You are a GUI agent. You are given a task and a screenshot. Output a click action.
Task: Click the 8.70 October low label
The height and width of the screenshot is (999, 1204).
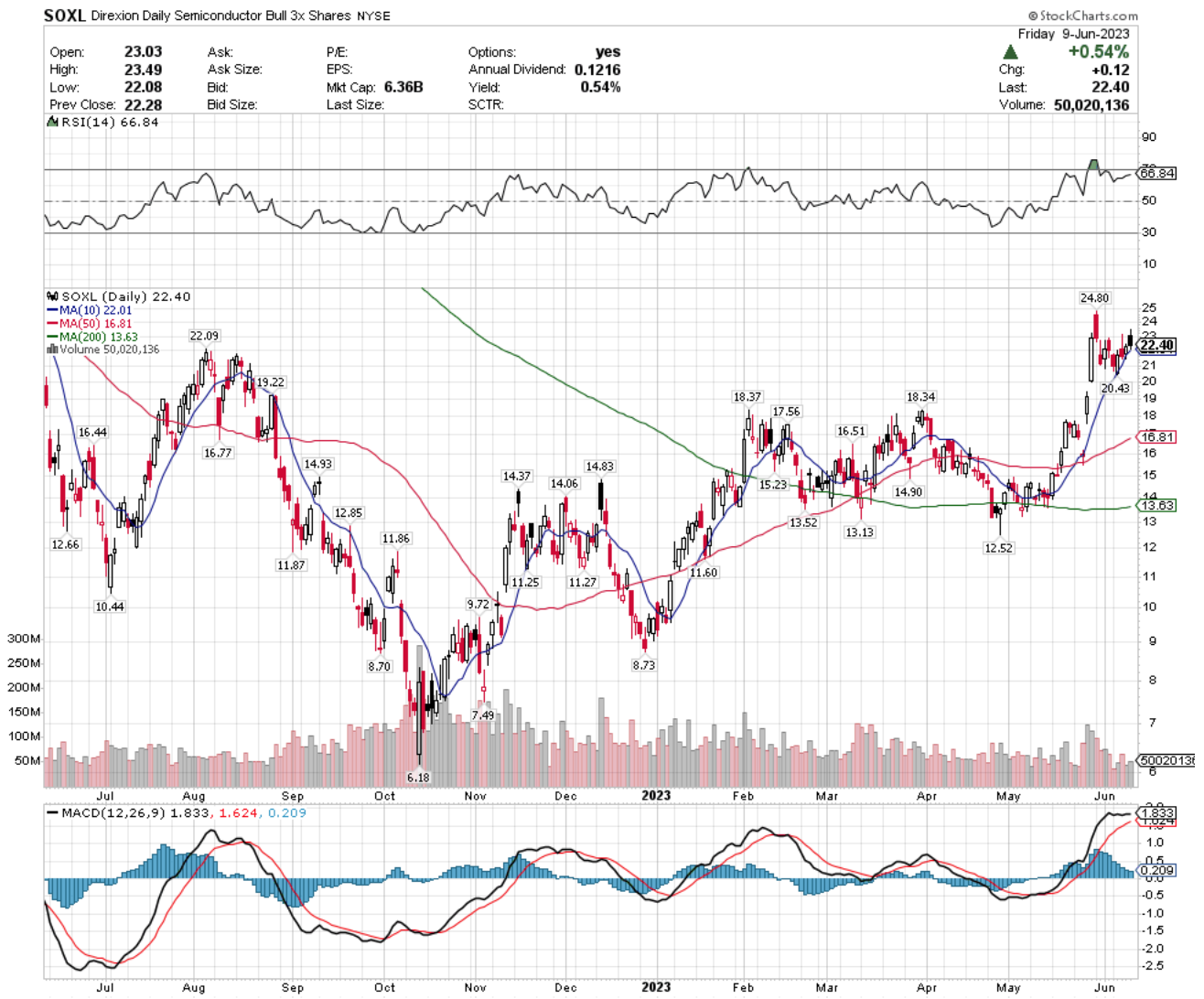[380, 667]
